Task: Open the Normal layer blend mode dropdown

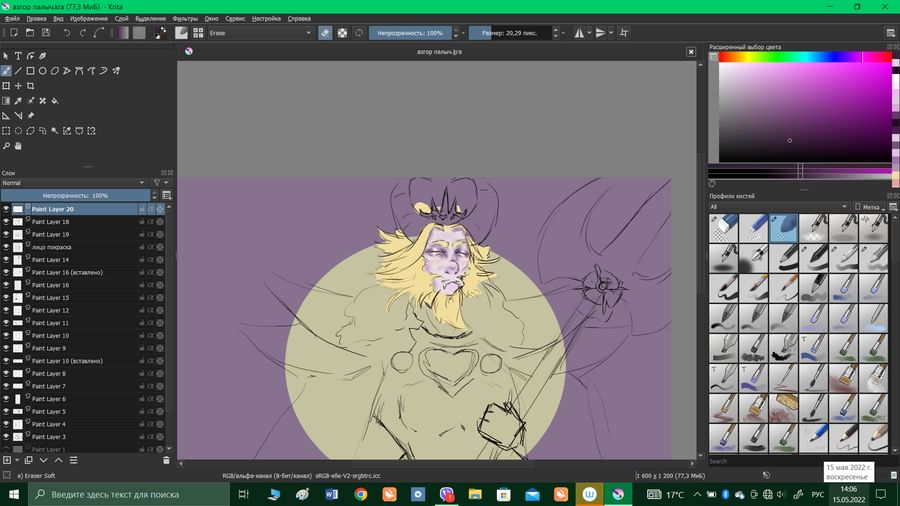Action: [x=73, y=182]
